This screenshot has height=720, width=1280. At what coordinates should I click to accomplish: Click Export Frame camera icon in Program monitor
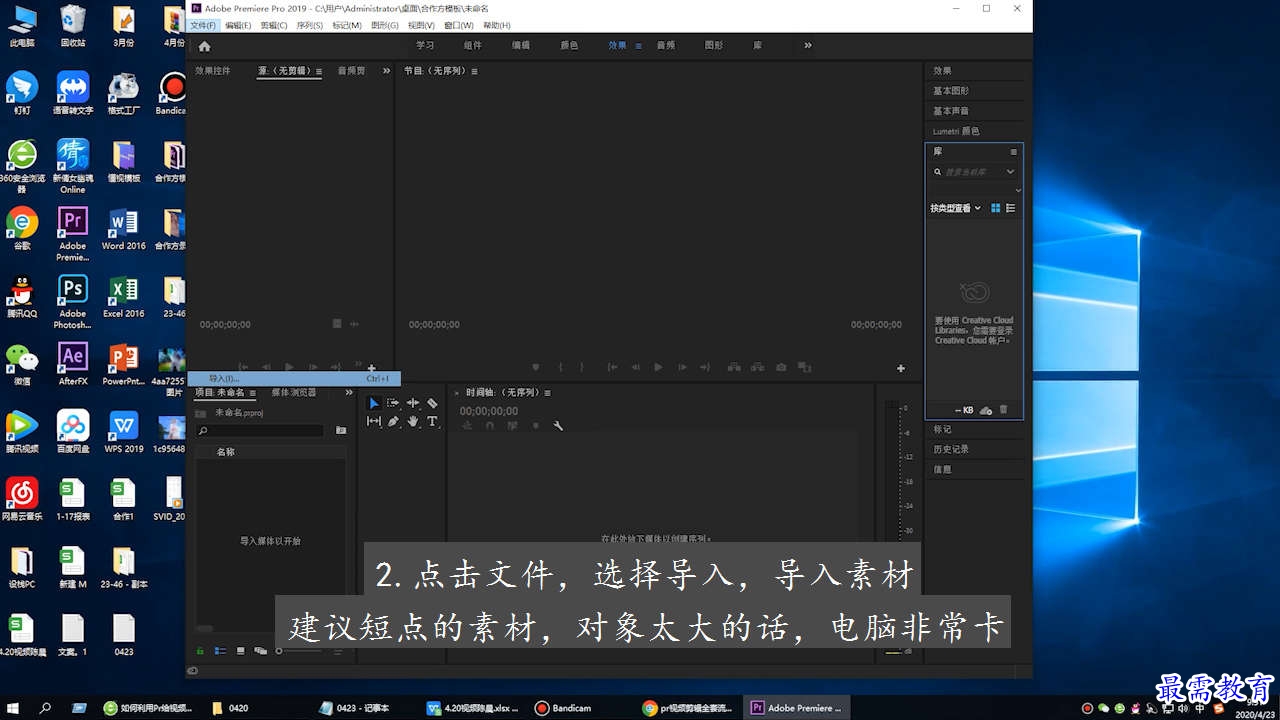(x=781, y=368)
